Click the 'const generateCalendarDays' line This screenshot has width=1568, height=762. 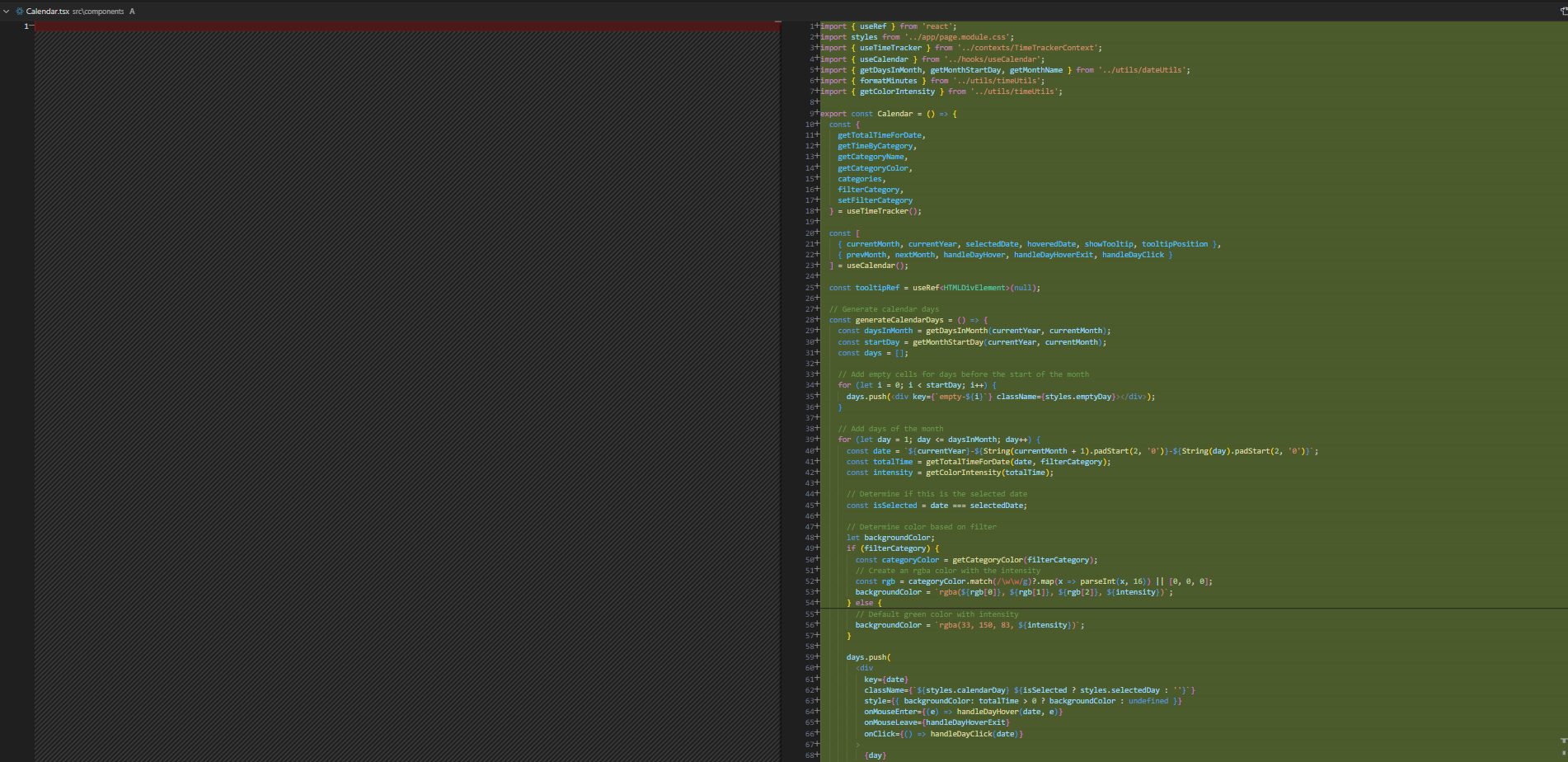coord(908,320)
